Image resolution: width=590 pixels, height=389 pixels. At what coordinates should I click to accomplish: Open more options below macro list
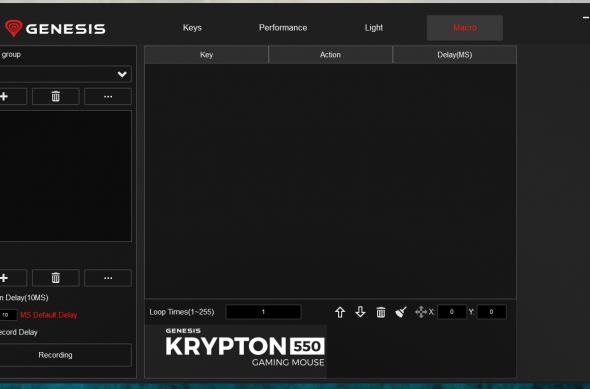pos(108,278)
